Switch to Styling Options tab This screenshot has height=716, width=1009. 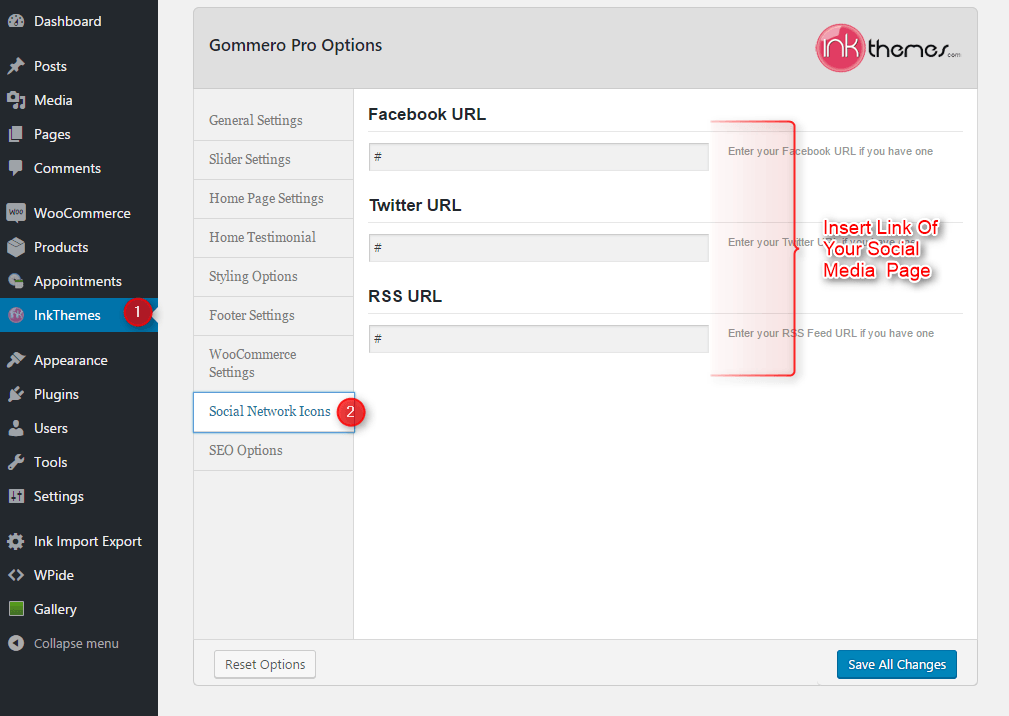[x=273, y=277]
